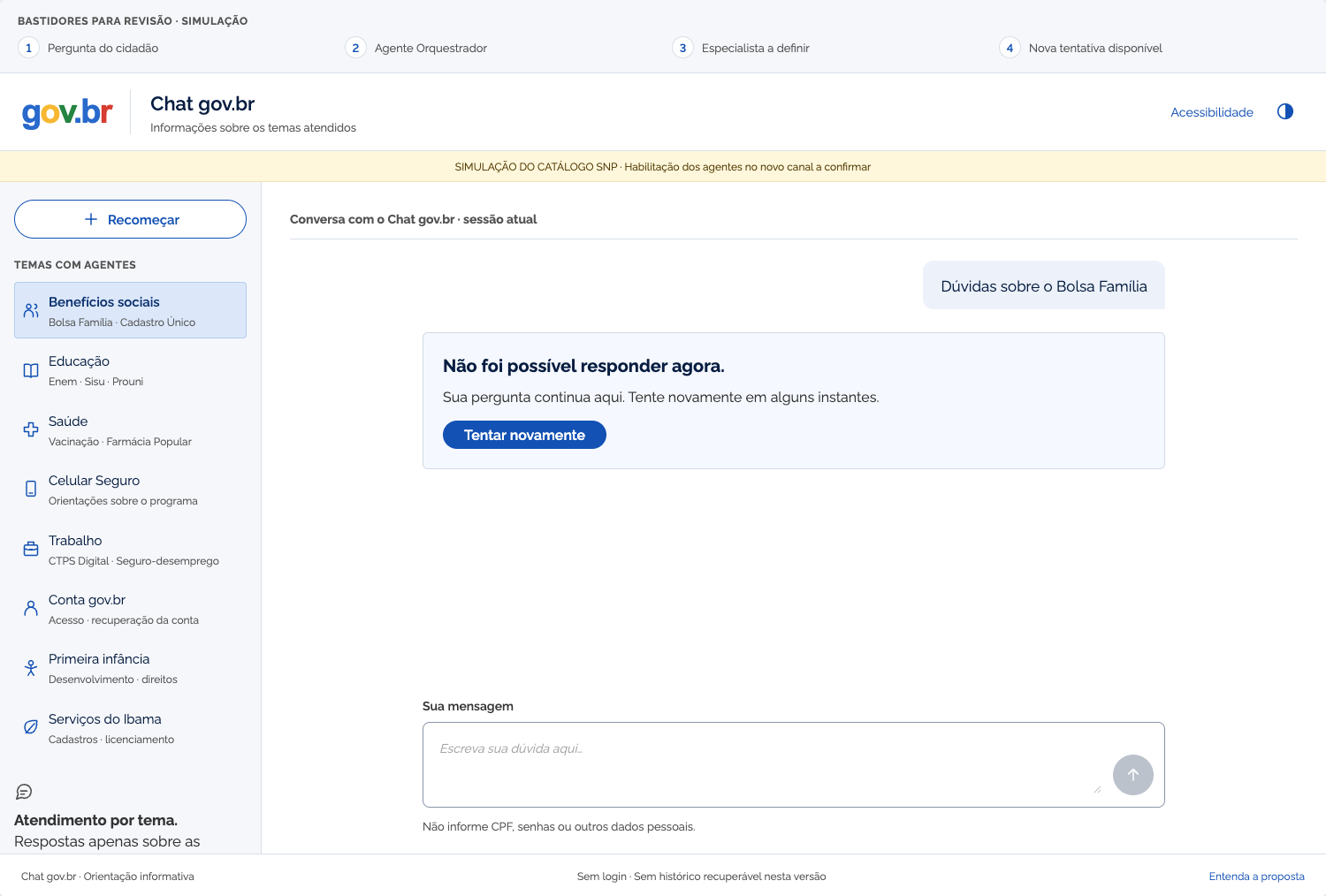Click step 2 Agente Orquestrador
The height and width of the screenshot is (896, 1326).
pos(416,48)
